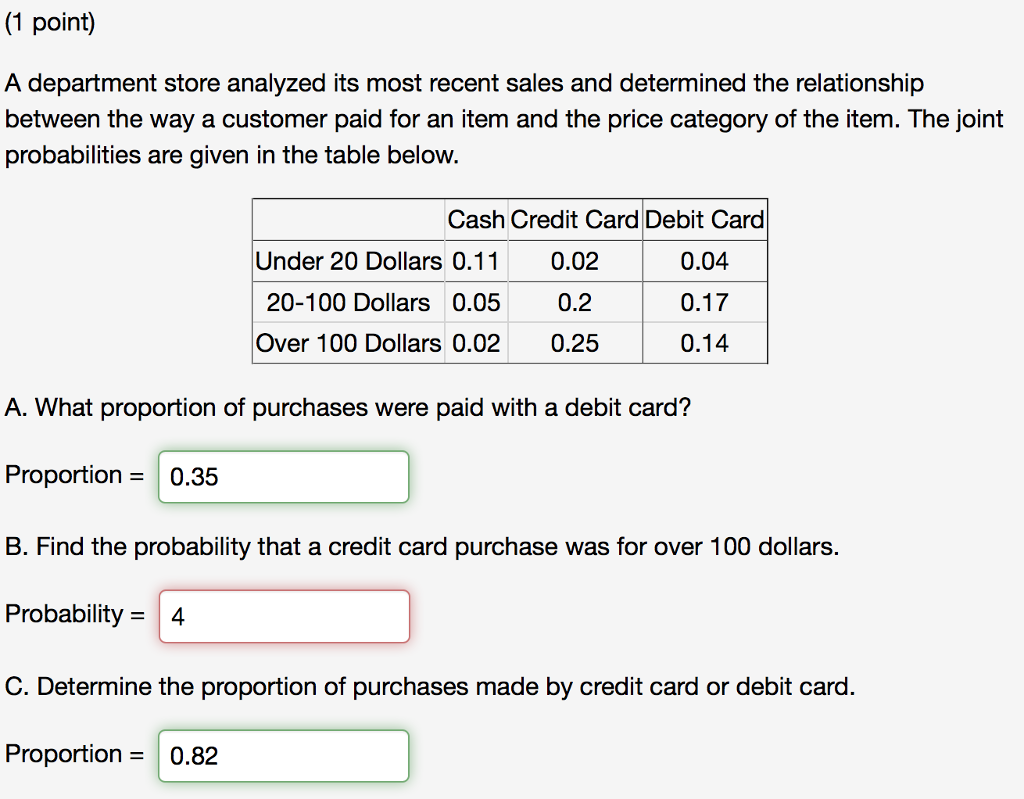Click the Under 20 Dollars row label

347,260
